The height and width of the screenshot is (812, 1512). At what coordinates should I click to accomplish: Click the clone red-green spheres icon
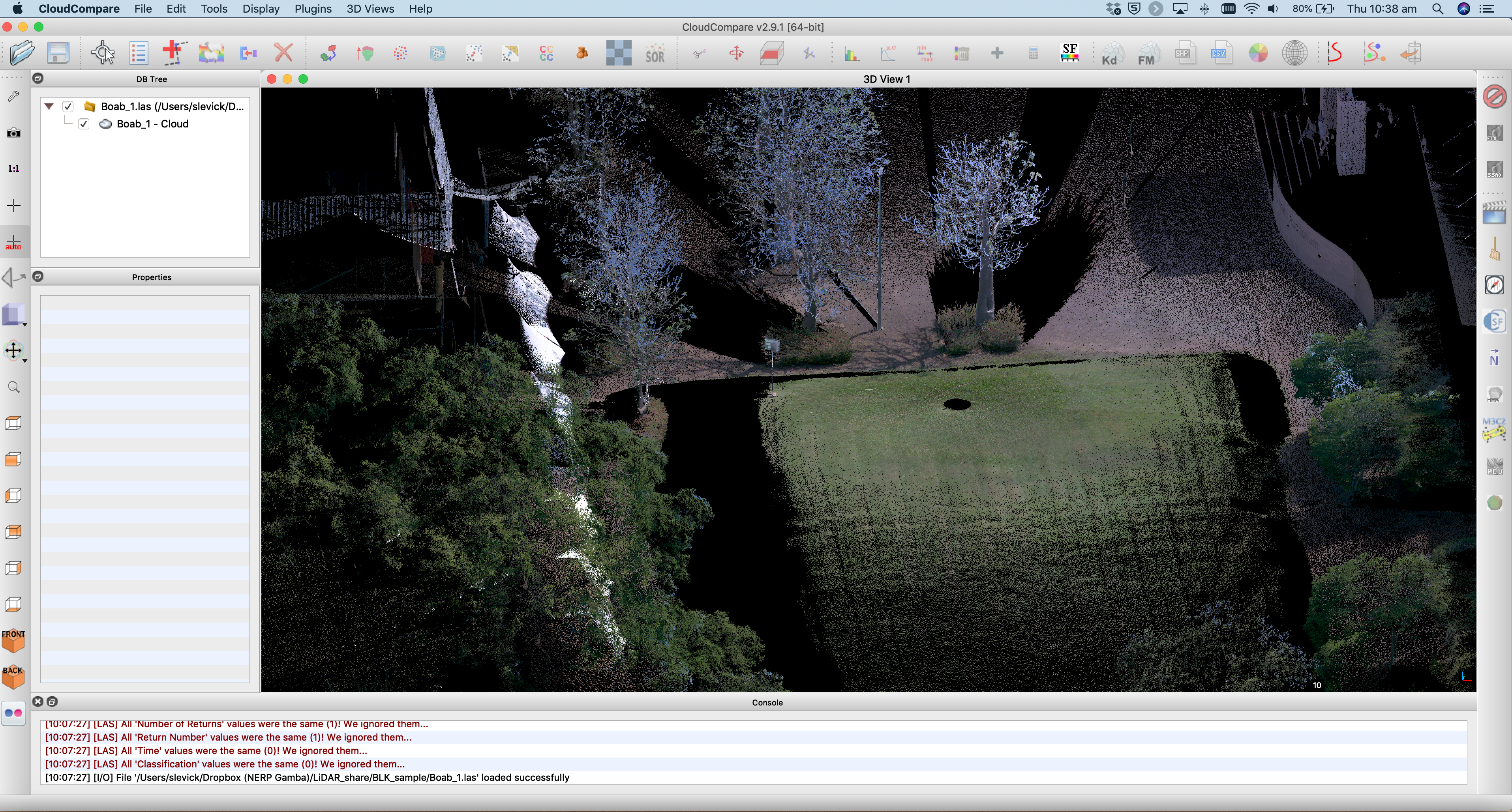329,53
